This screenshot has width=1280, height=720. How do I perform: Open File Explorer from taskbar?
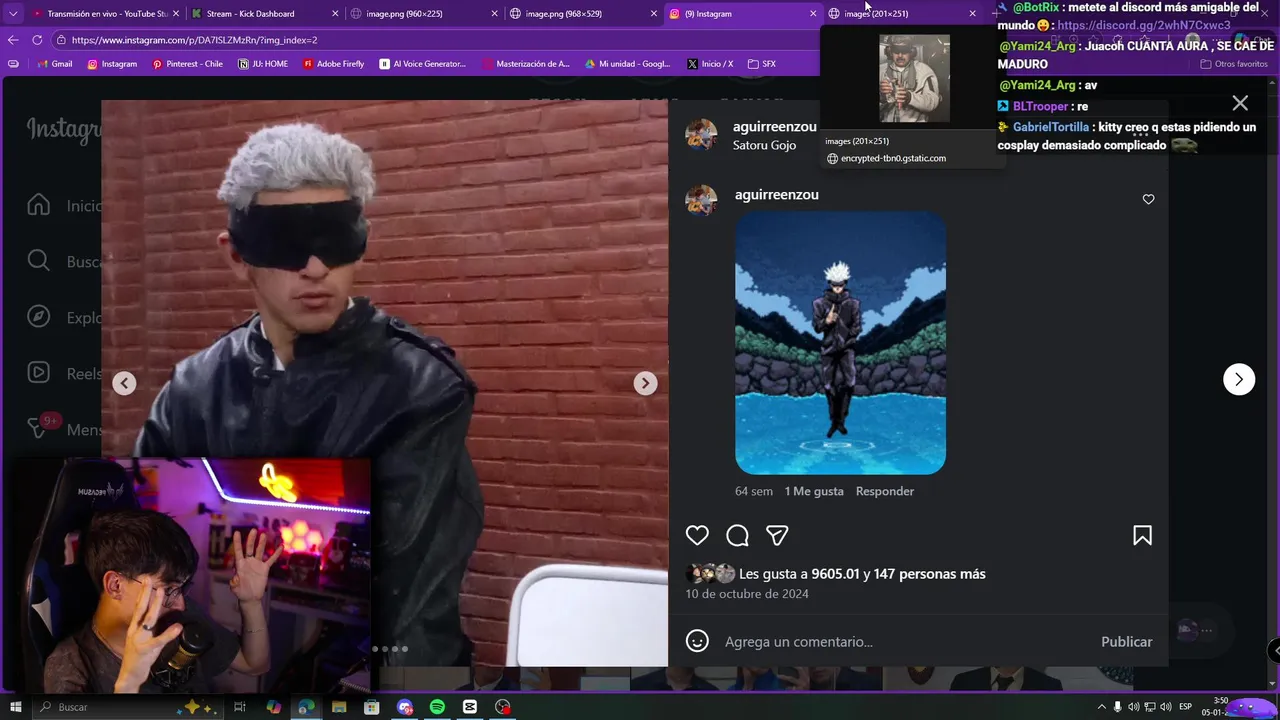click(x=339, y=707)
